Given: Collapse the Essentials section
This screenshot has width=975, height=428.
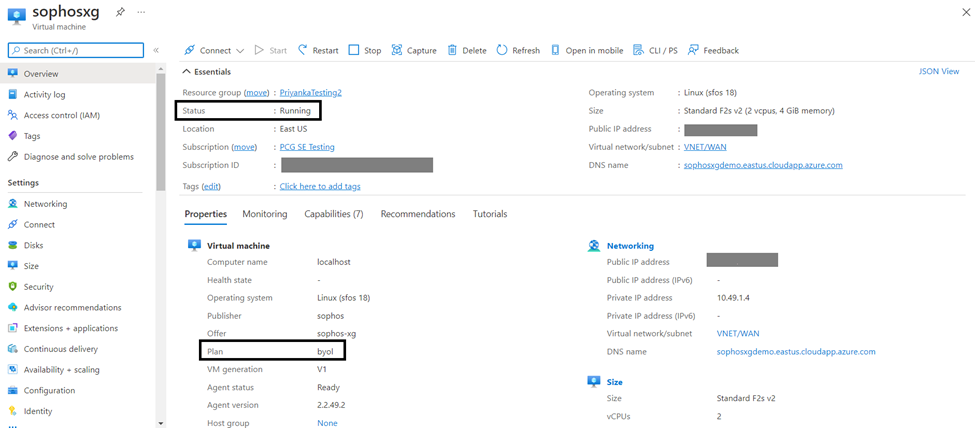Looking at the screenshot, I should pos(187,72).
